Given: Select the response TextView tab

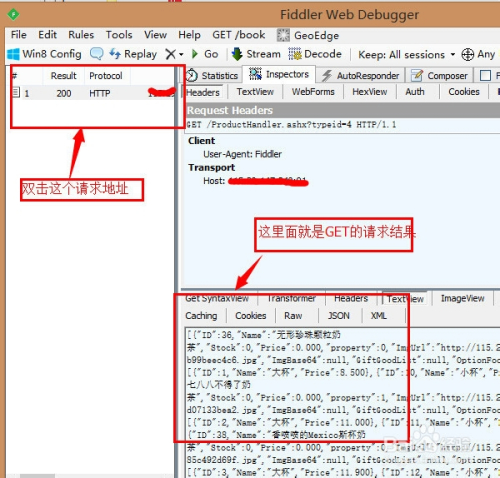Looking at the screenshot, I should click(x=405, y=299).
